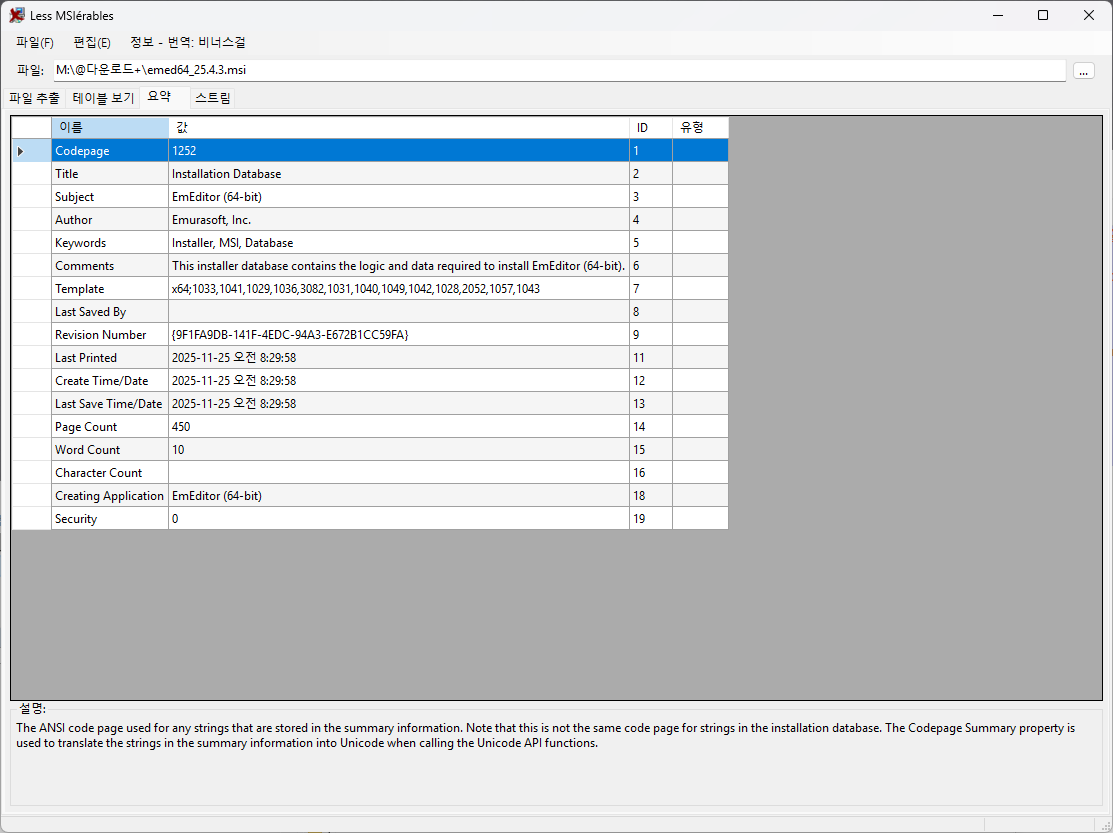The width and height of the screenshot is (1113, 833).
Task: Maximize the Less MSIérables window
Action: pos(1043,15)
